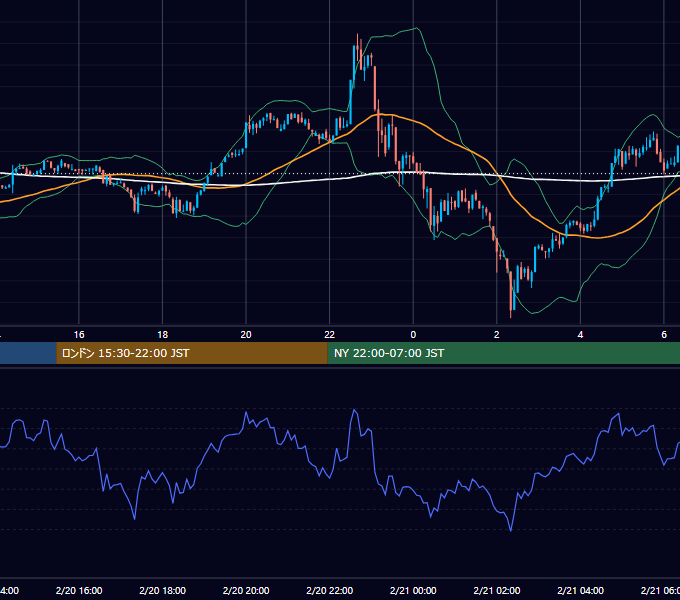Click hour label 6 on price chart axis
The height and width of the screenshot is (600, 680).
664,335
